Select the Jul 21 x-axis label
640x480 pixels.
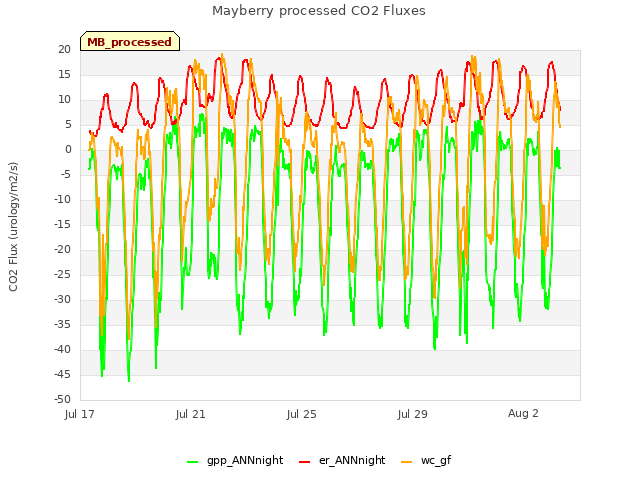click(x=191, y=414)
